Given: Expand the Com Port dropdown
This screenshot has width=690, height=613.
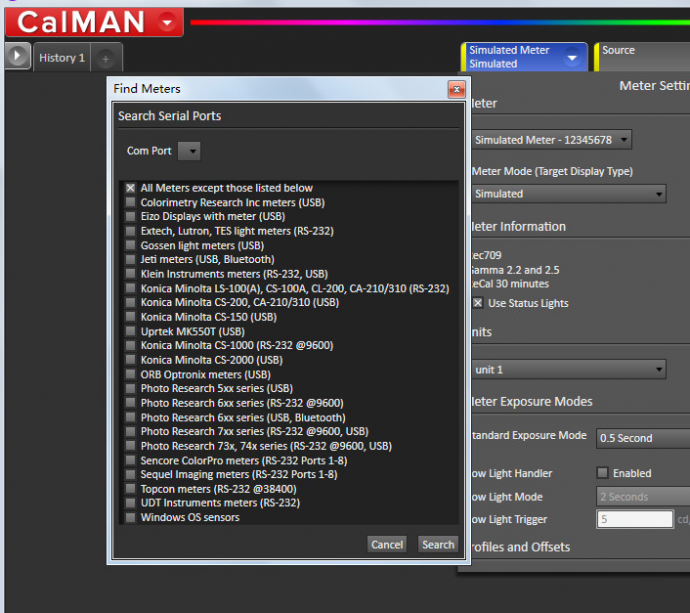Looking at the screenshot, I should (x=189, y=151).
